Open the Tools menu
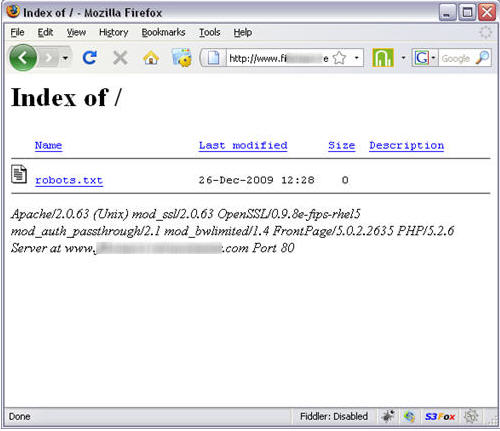 [x=210, y=32]
